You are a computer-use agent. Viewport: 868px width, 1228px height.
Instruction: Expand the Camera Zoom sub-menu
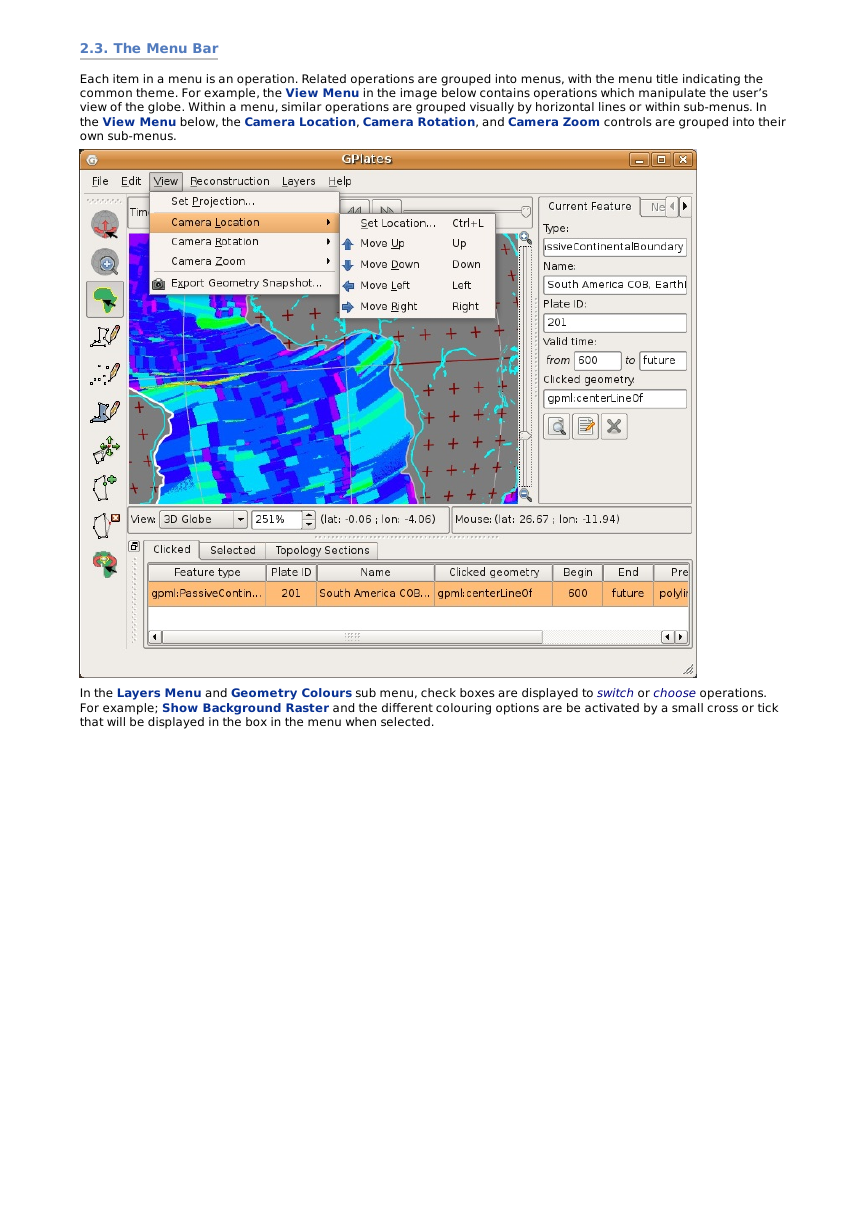point(245,262)
